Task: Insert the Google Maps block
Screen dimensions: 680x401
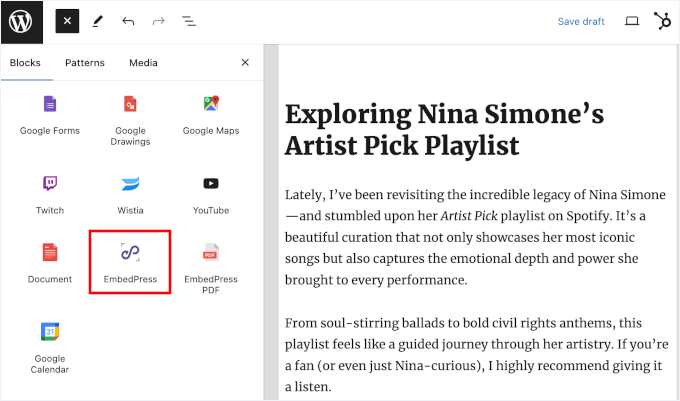Action: point(211,116)
